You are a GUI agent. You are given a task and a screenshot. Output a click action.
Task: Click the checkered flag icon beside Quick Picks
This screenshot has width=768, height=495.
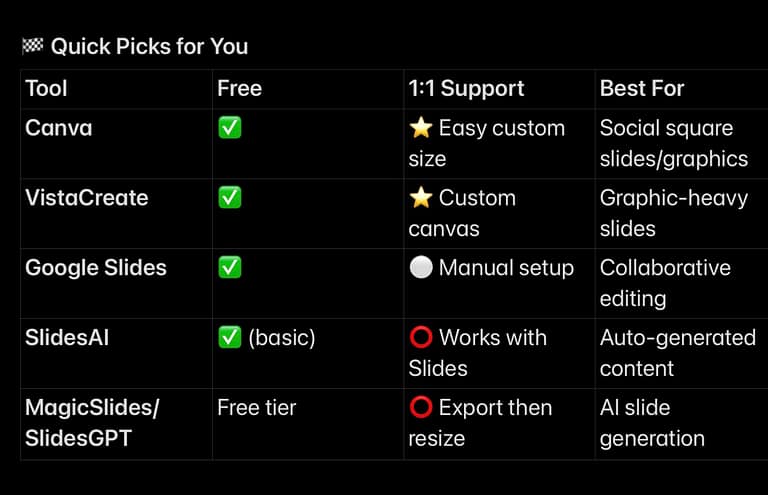click(32, 46)
